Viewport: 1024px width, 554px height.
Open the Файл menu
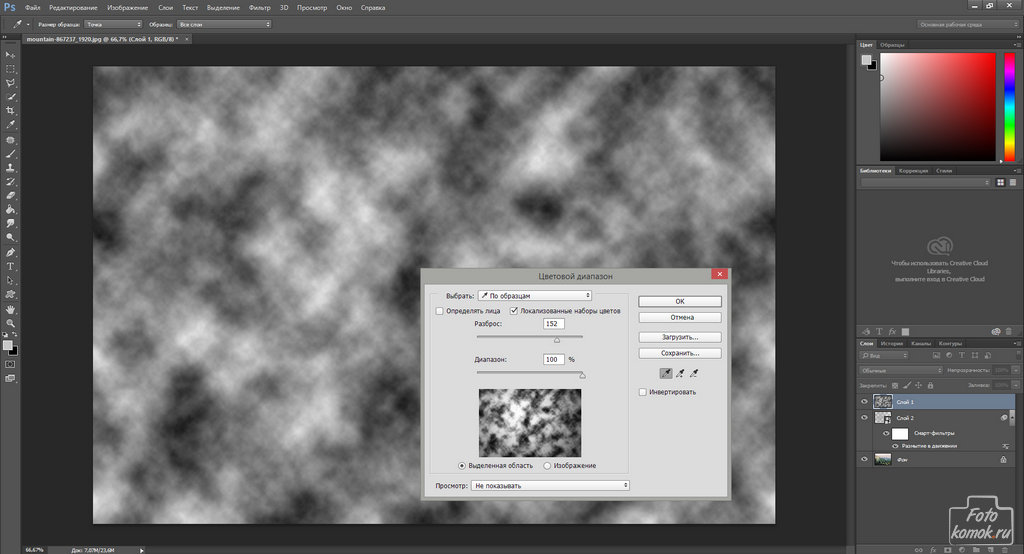click(x=33, y=8)
